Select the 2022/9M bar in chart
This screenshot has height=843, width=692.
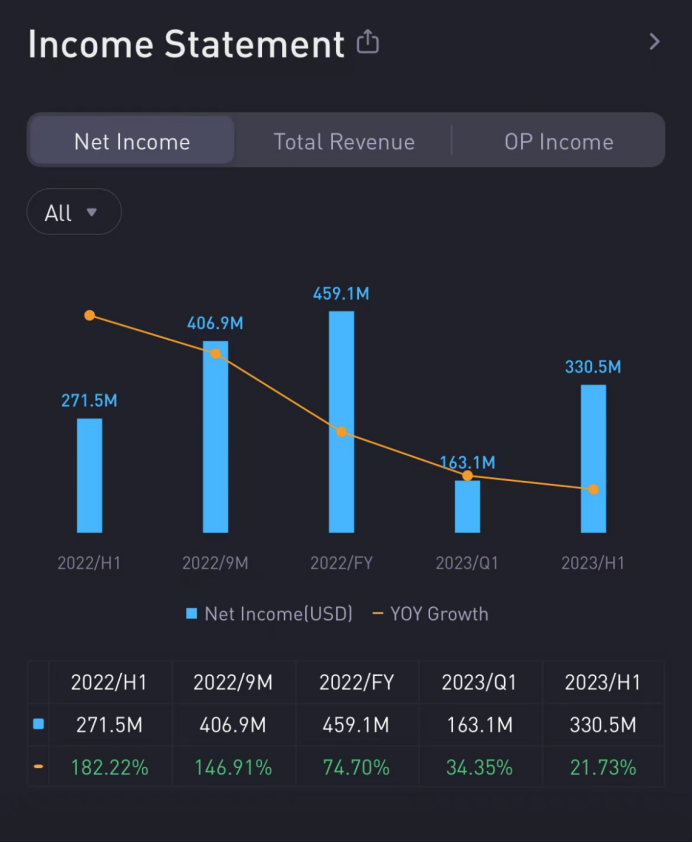(x=215, y=437)
